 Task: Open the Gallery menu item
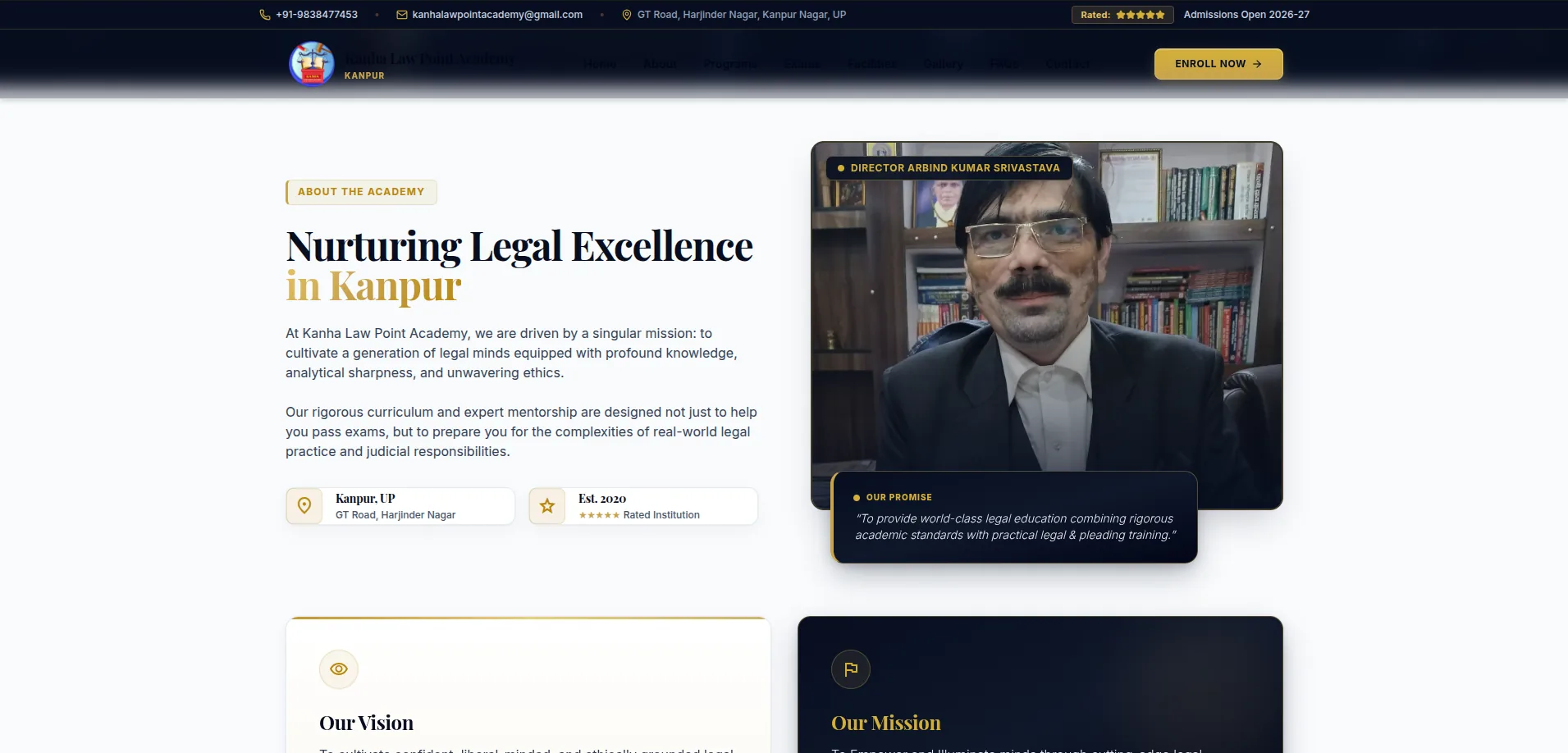[943, 64]
